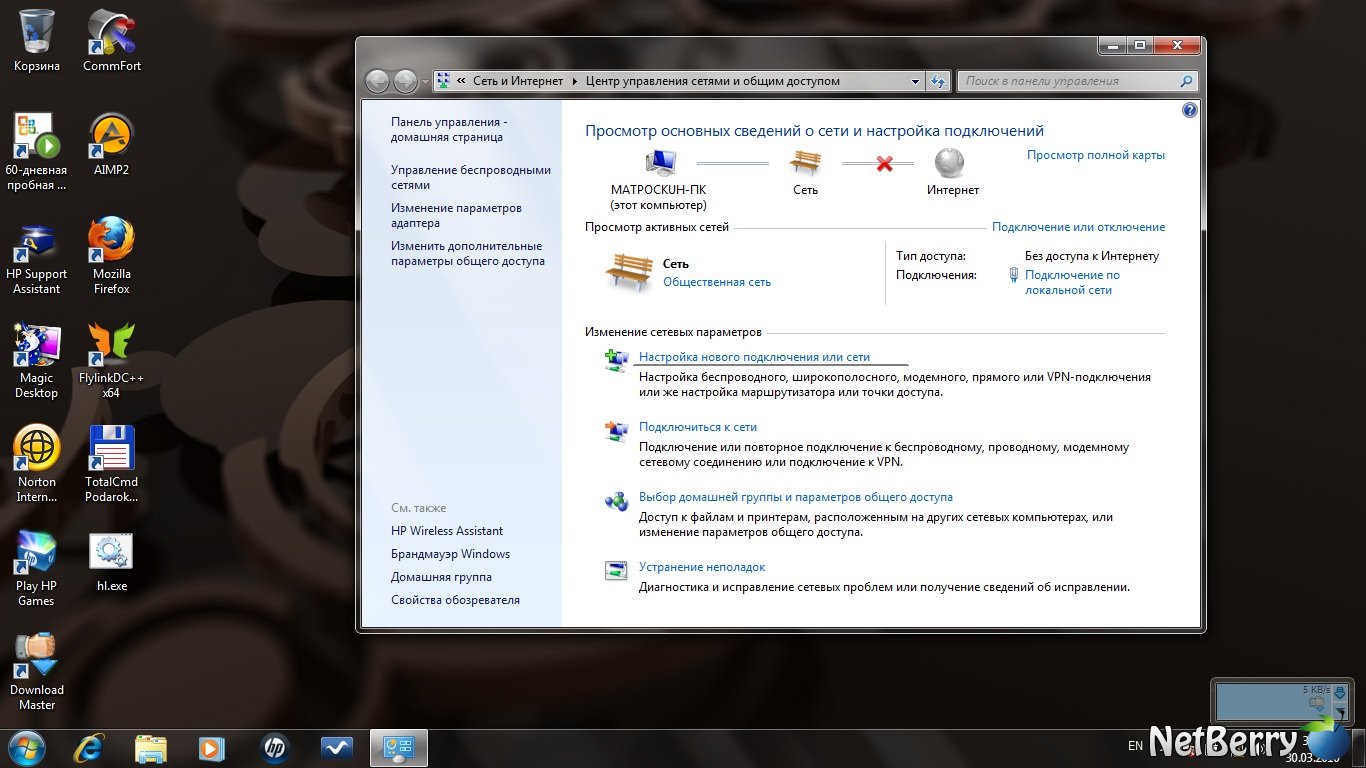Viewport: 1366px width, 768px height.
Task: Open HP Wireless Assistant link
Action: tap(447, 531)
